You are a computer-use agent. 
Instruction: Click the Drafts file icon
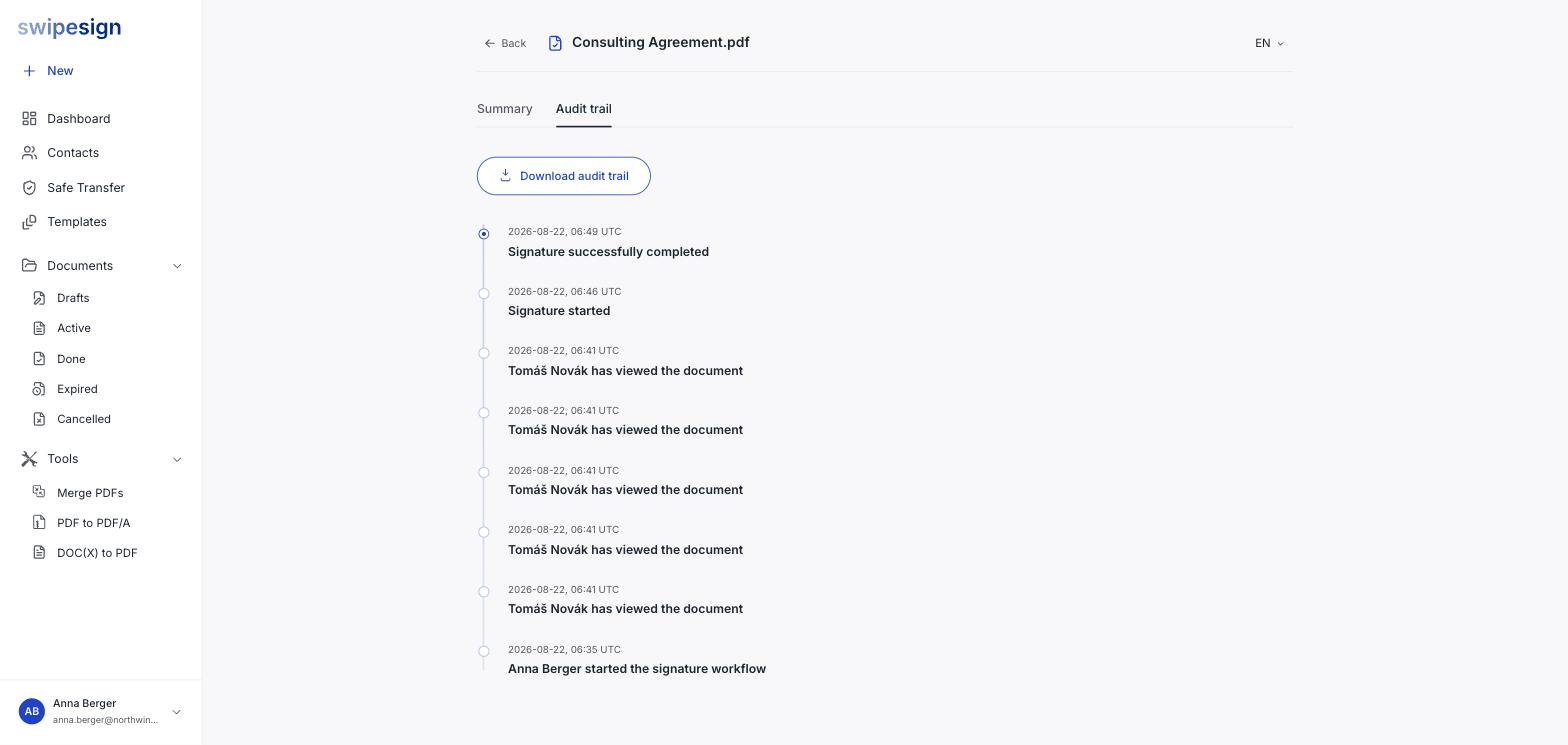point(39,298)
